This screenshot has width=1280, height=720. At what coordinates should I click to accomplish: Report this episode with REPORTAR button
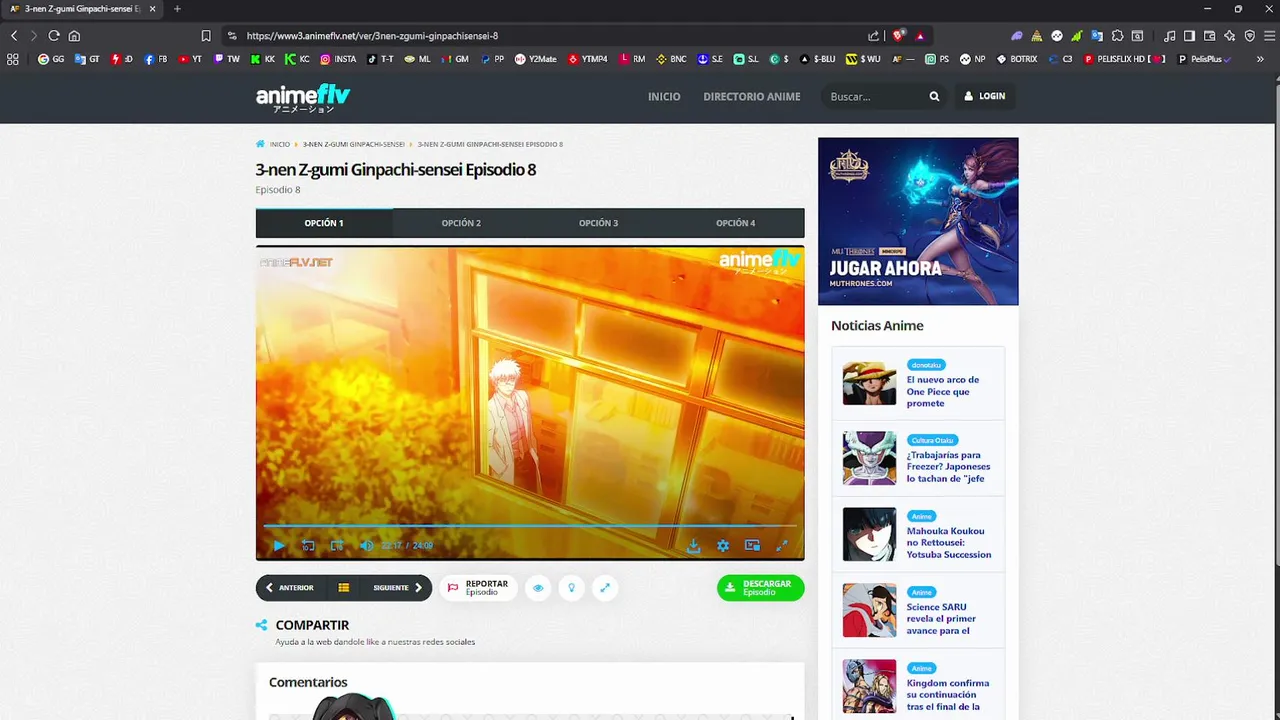(478, 588)
